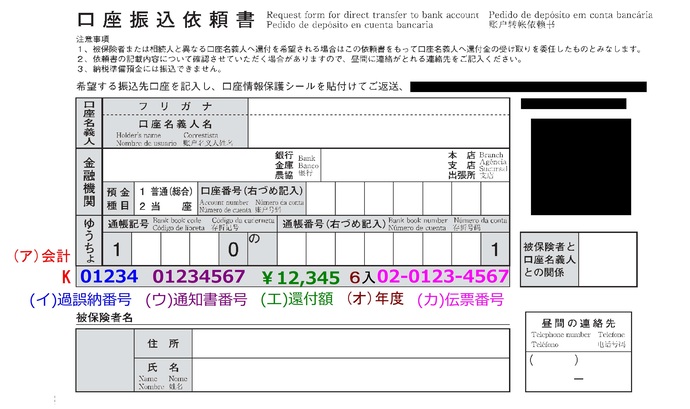Click note 2 about 昼間に連絡がとれる連絡先
The width and height of the screenshot is (690, 409).
click(300, 59)
